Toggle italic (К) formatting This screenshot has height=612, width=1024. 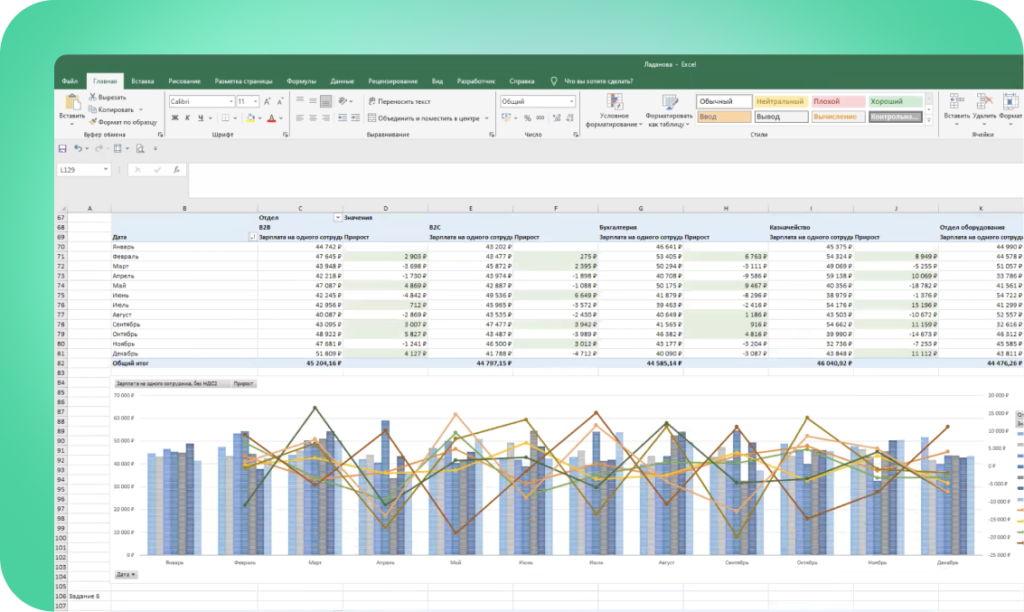187,118
